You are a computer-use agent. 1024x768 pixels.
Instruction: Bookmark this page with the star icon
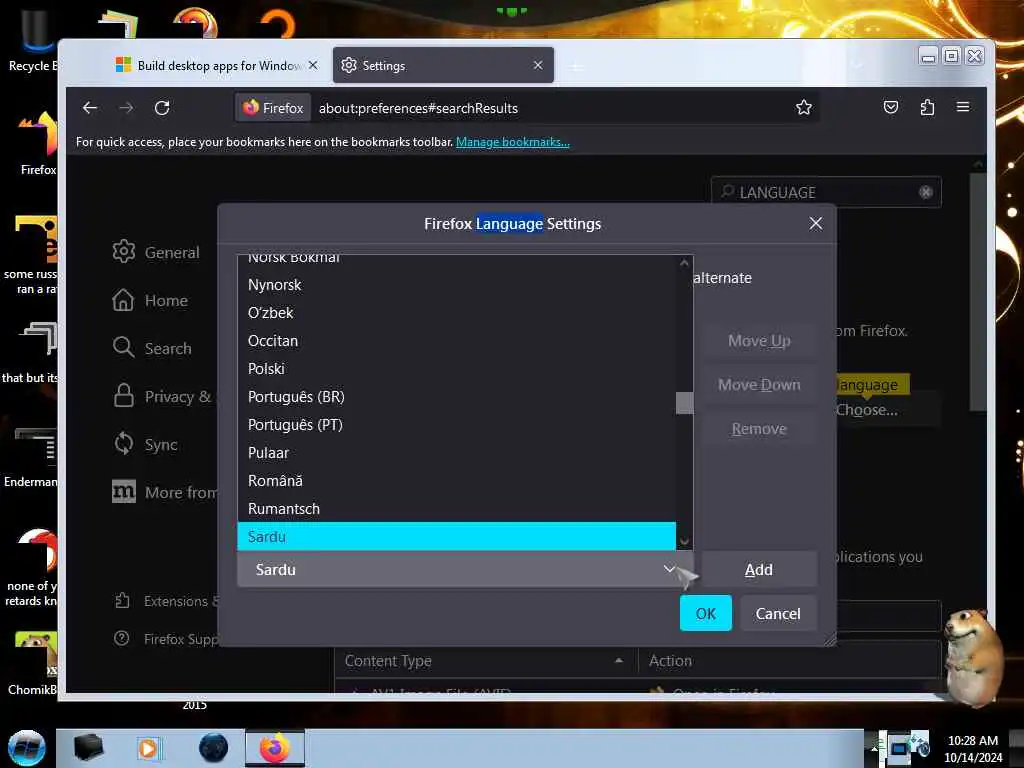click(x=804, y=108)
